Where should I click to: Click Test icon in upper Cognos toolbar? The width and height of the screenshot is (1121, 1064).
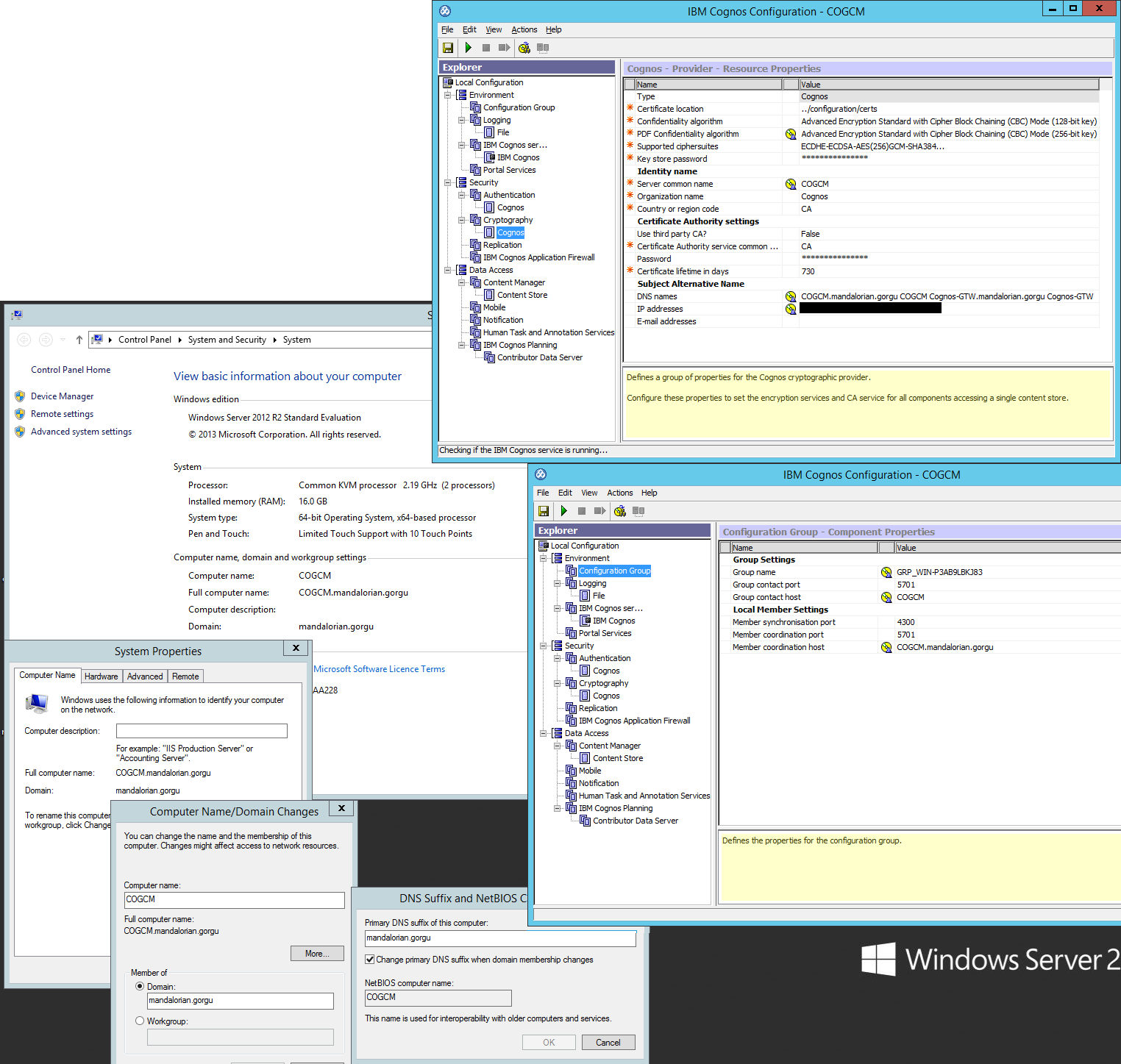pos(524,48)
